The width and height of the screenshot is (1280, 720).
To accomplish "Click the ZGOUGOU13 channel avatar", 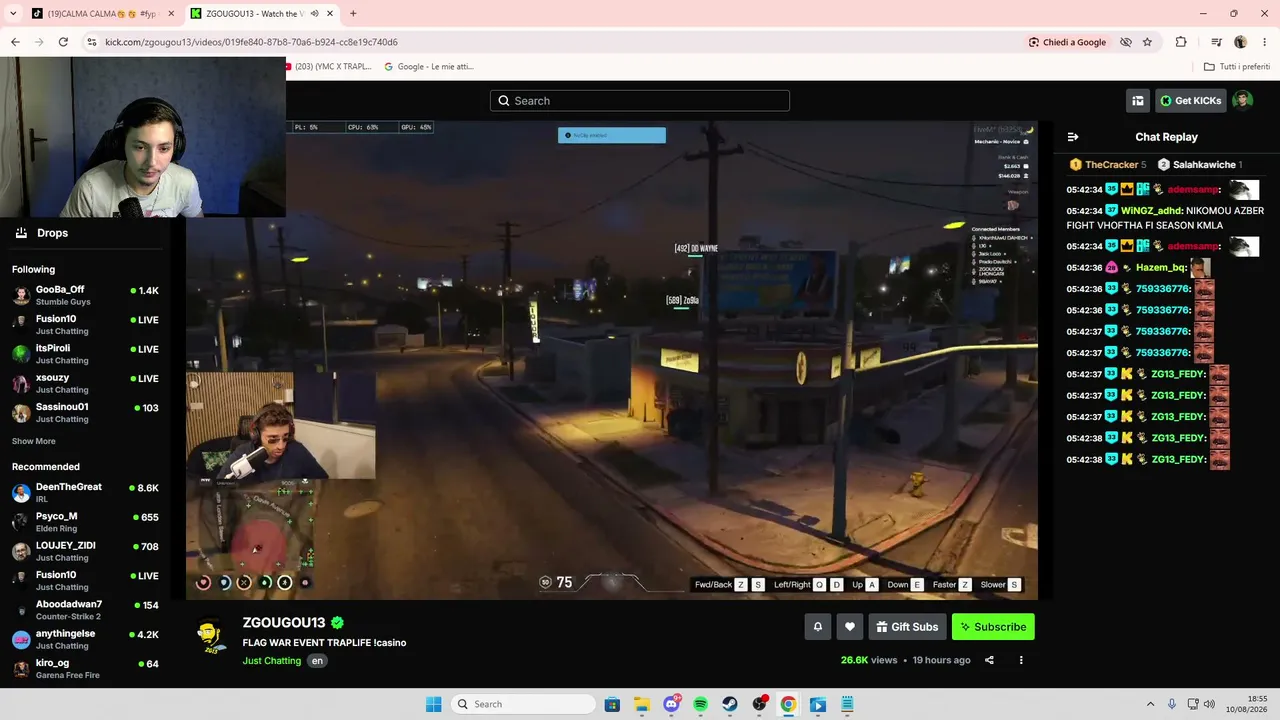I will coord(210,636).
